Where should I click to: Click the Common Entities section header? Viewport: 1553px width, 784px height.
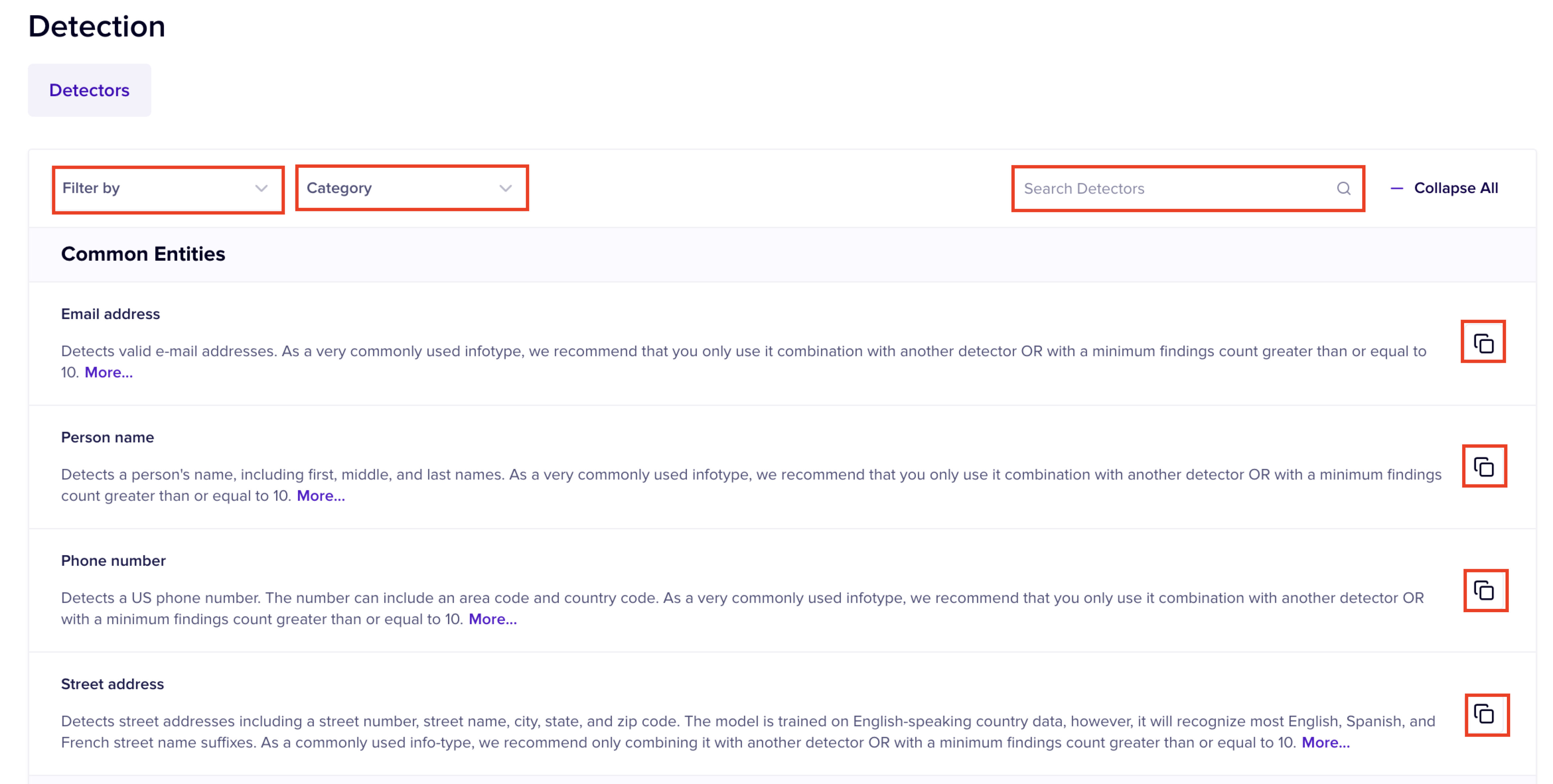pos(143,254)
